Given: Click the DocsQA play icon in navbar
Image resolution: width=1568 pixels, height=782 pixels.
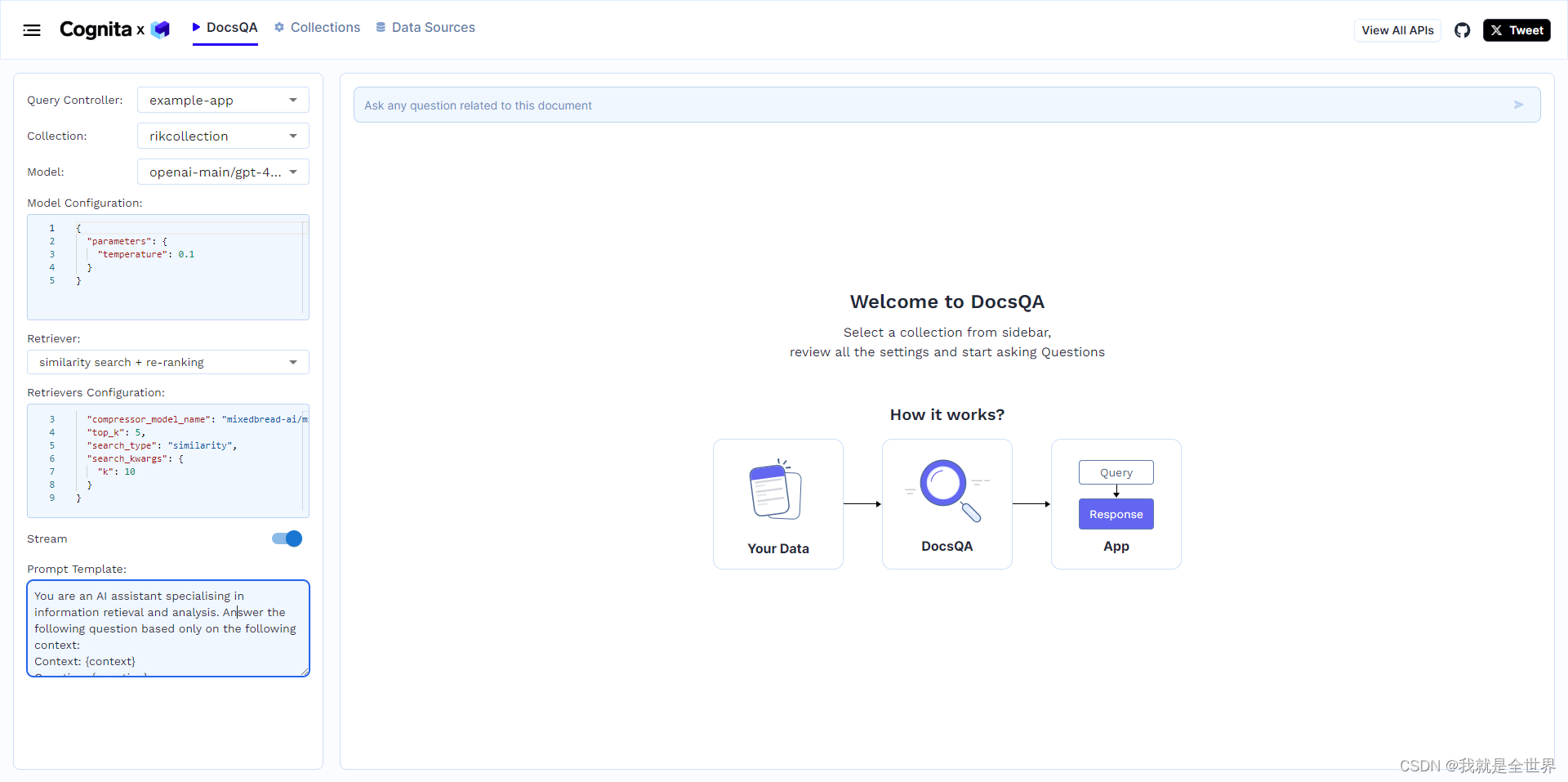Looking at the screenshot, I should point(196,27).
